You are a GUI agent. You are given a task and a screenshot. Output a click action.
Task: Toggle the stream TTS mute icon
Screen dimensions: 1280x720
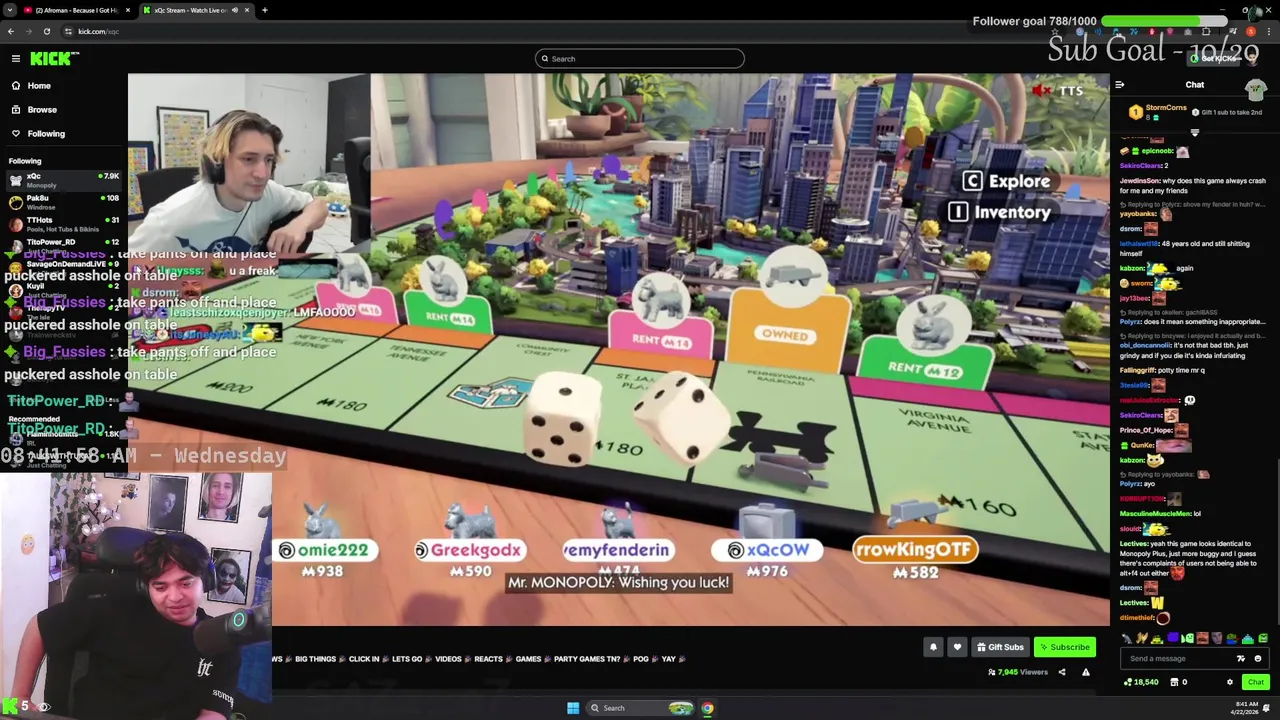(1041, 91)
